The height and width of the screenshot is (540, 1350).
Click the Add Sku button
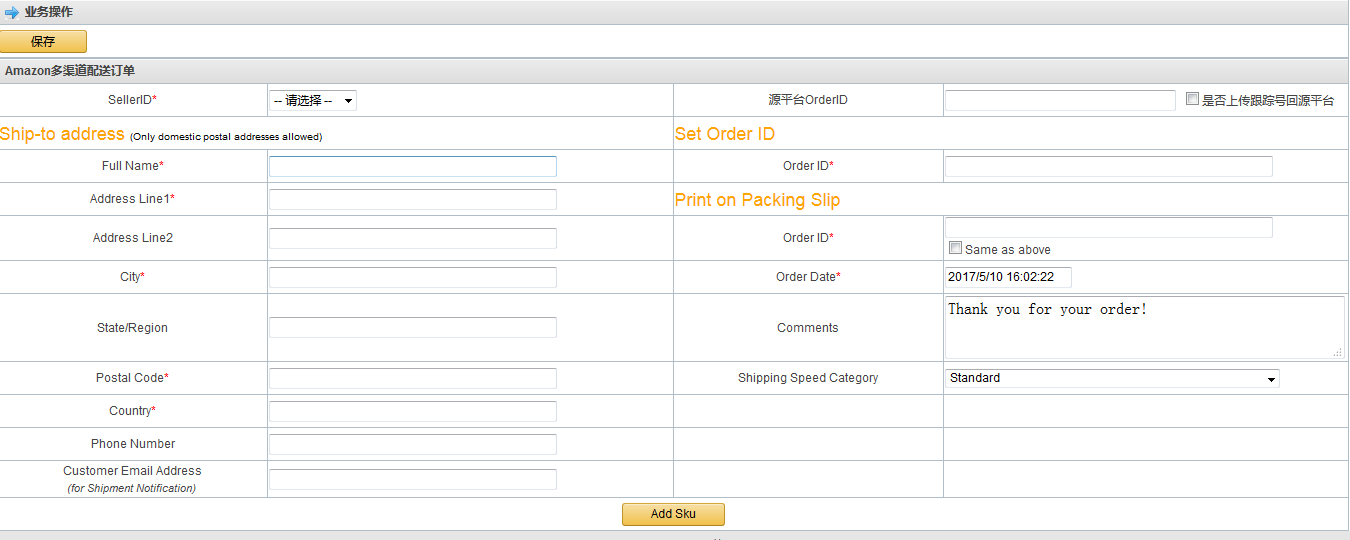[673, 514]
